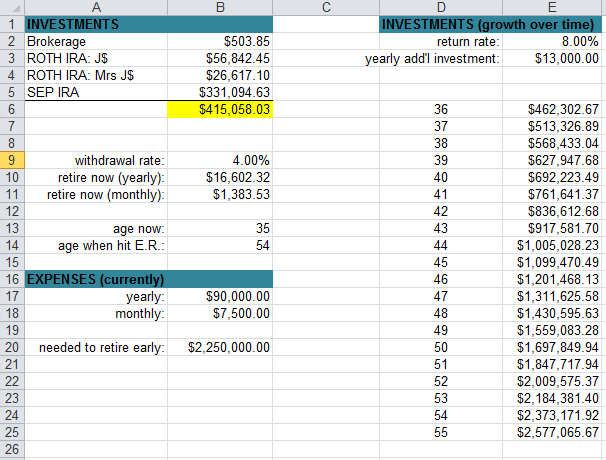Select the age 55 cell in column D
Viewport: 606px width, 460px height.
pos(441,432)
